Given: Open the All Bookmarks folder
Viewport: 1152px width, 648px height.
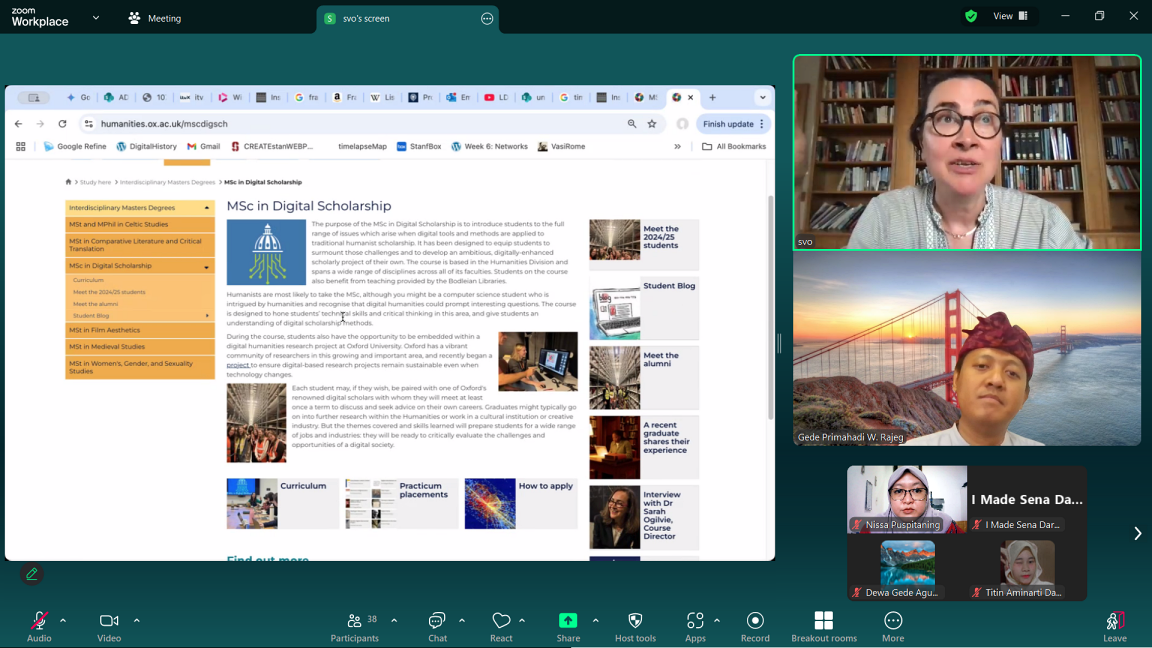Looking at the screenshot, I should coord(734,147).
